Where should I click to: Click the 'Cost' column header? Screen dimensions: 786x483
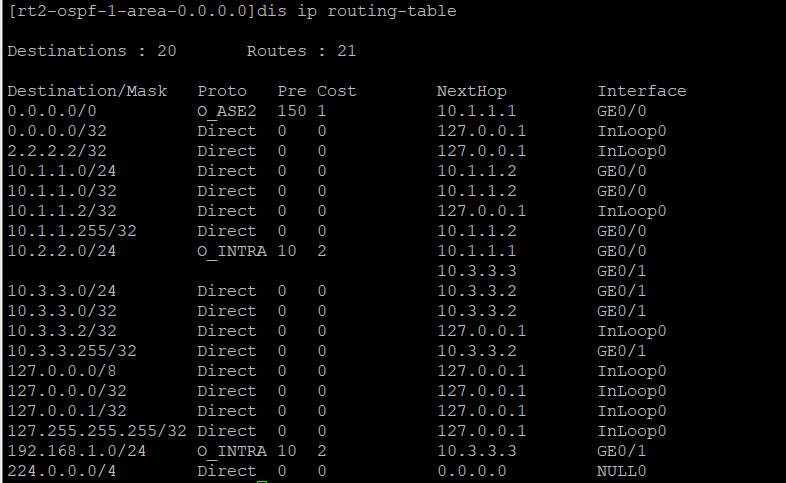[336, 91]
